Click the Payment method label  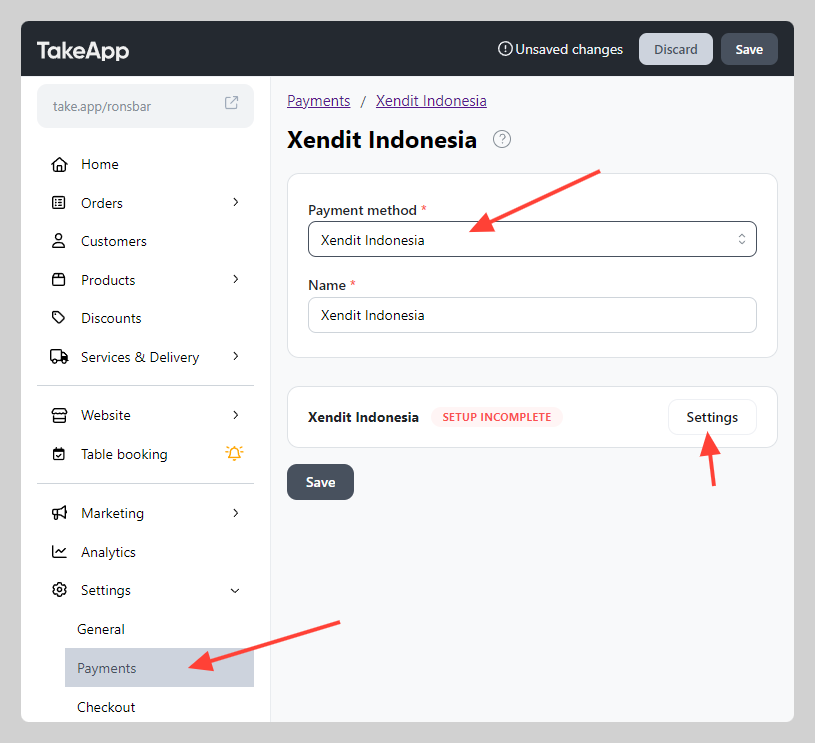(x=363, y=210)
